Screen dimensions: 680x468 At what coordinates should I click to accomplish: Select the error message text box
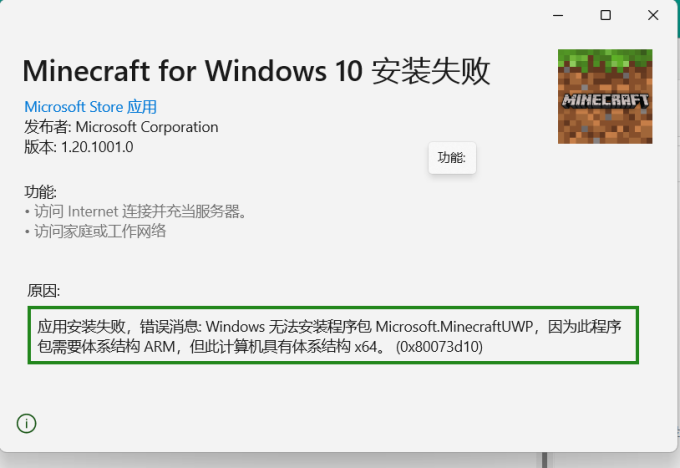(333, 335)
